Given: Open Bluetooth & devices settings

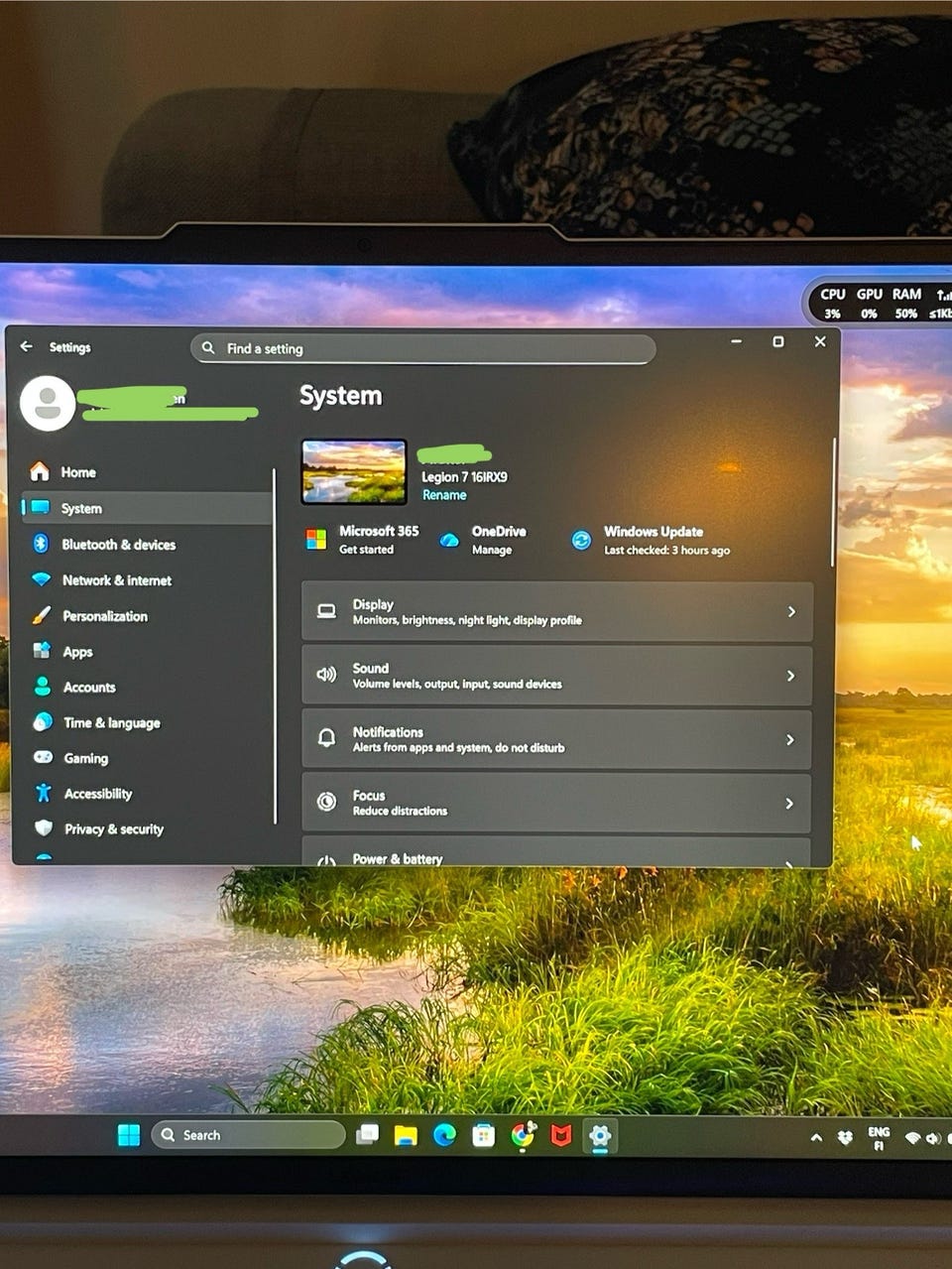Looking at the screenshot, I should coord(146,545).
